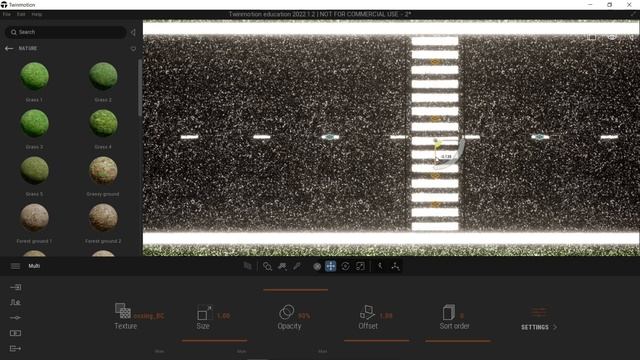
Task: Toggle the viewport eye visibility icon
Action: 611,37
